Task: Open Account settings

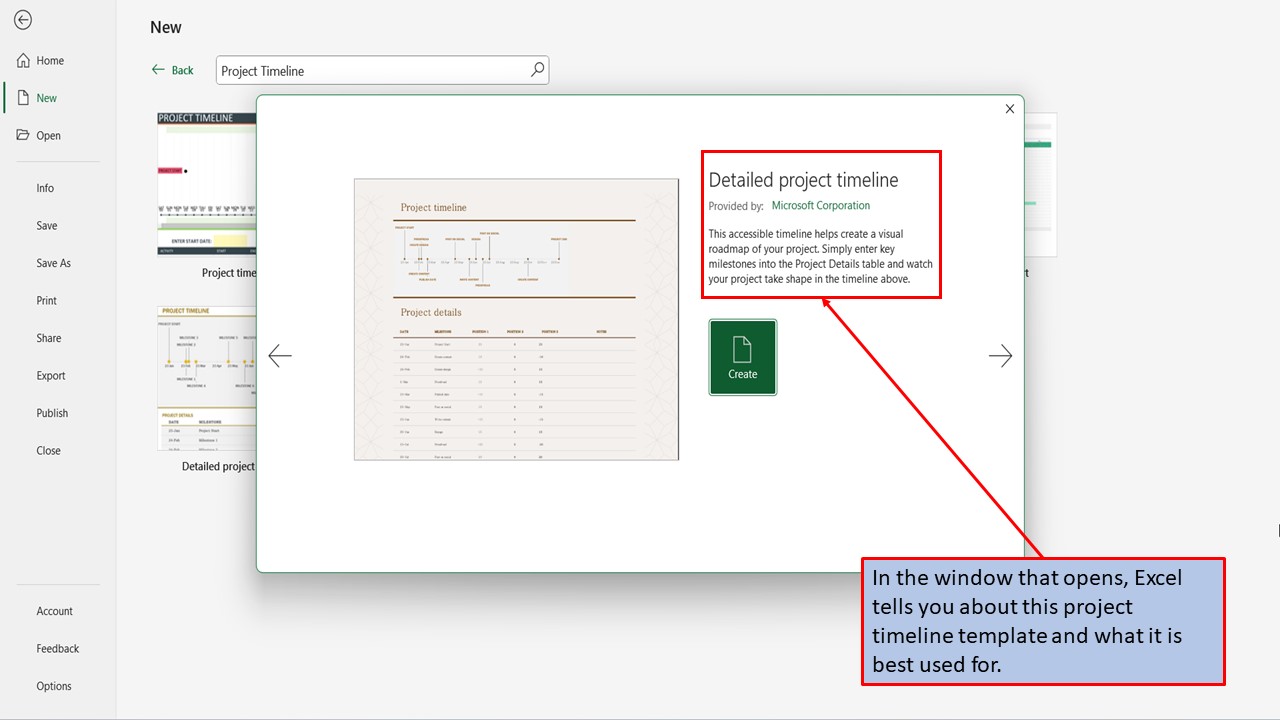Action: click(x=54, y=611)
